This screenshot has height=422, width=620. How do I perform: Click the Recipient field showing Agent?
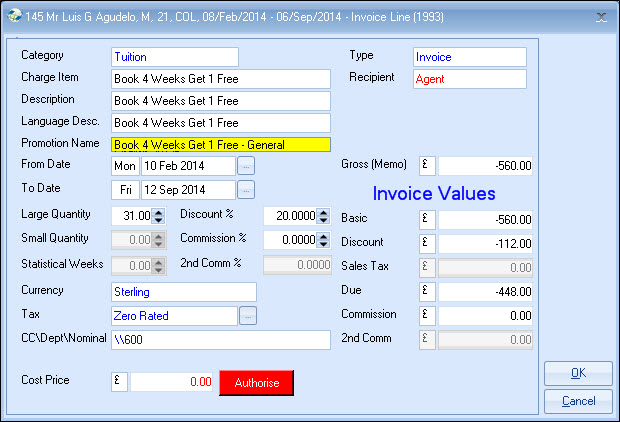click(x=469, y=79)
